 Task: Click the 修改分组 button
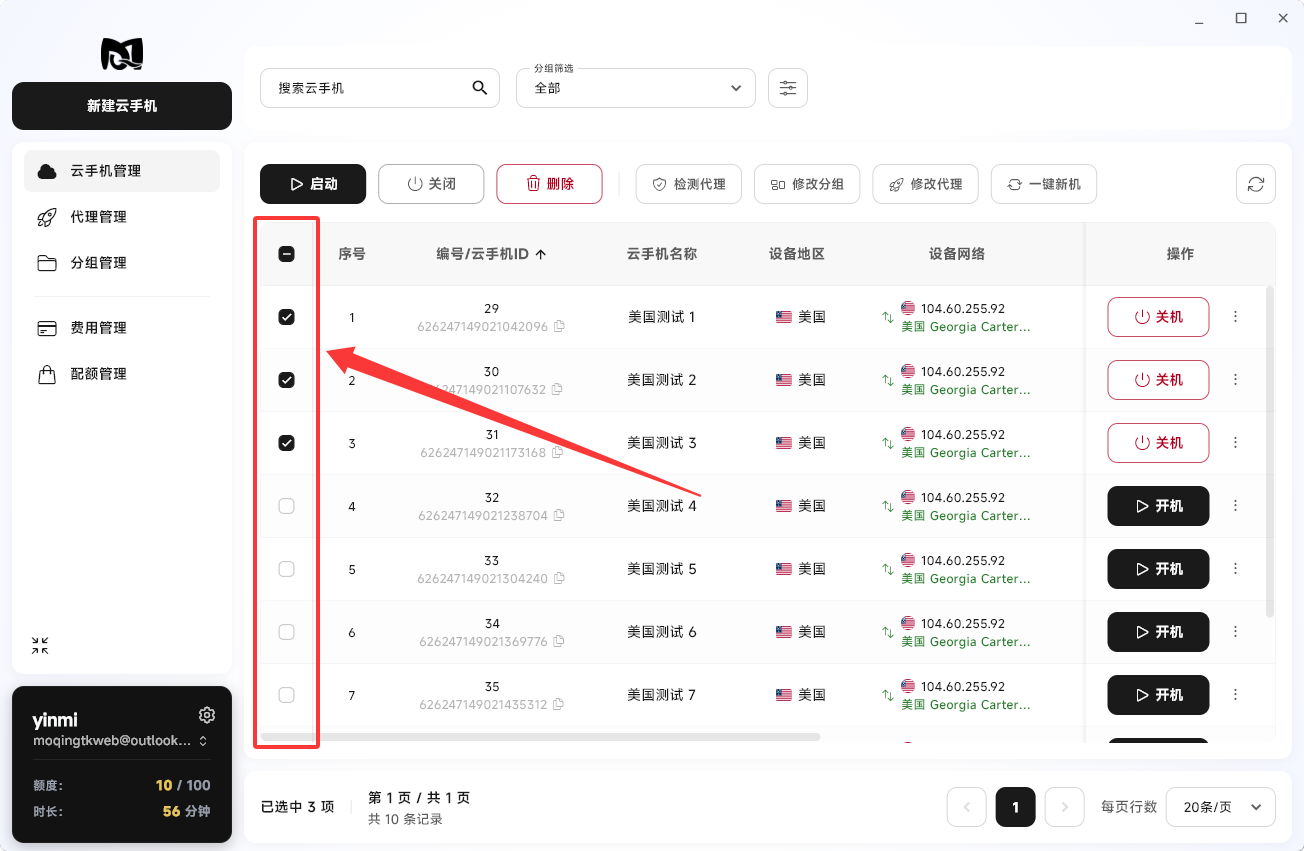(x=807, y=184)
